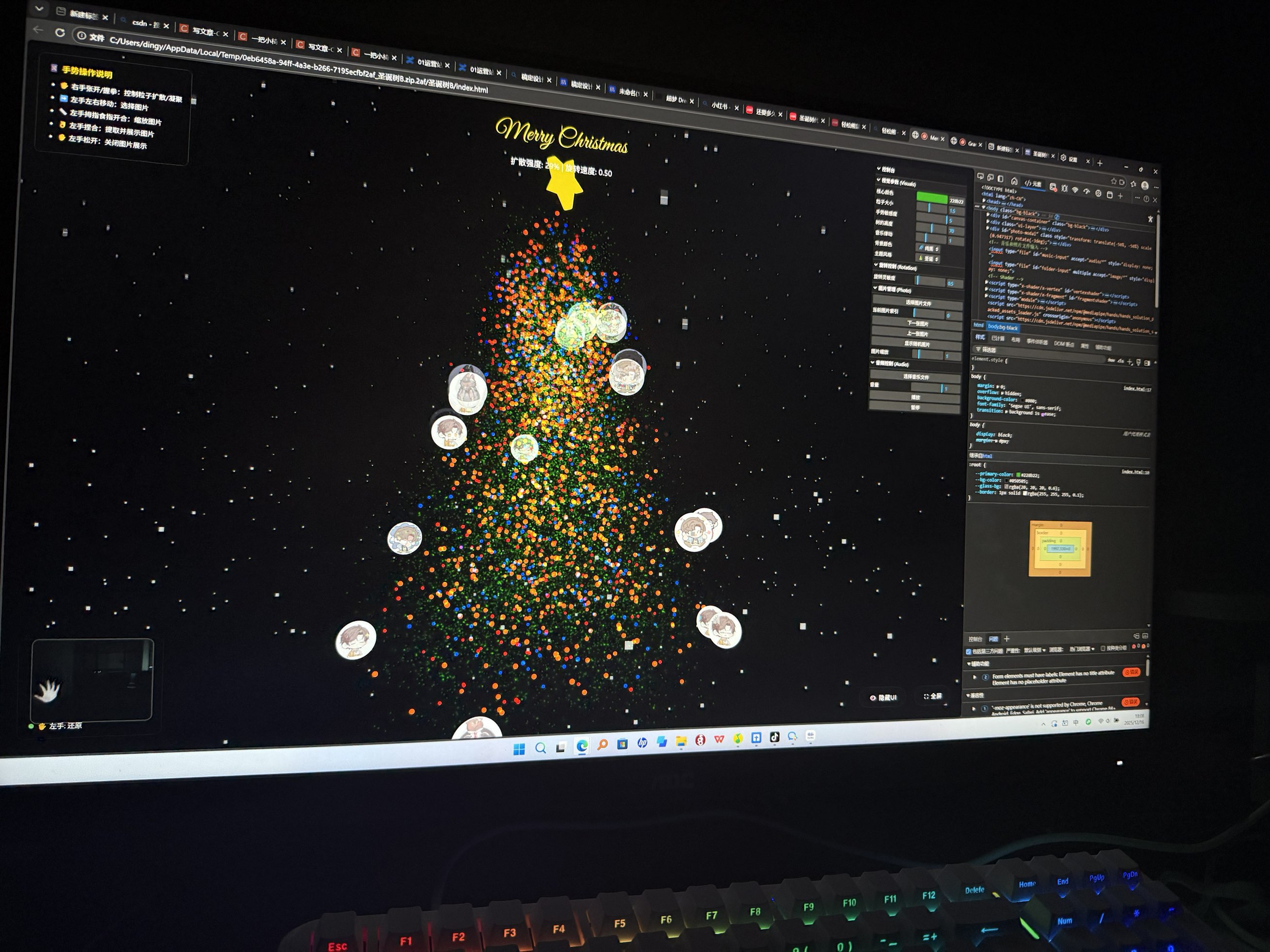Click the green 核心颜色 color swatch
1270x952 pixels.
point(932,198)
